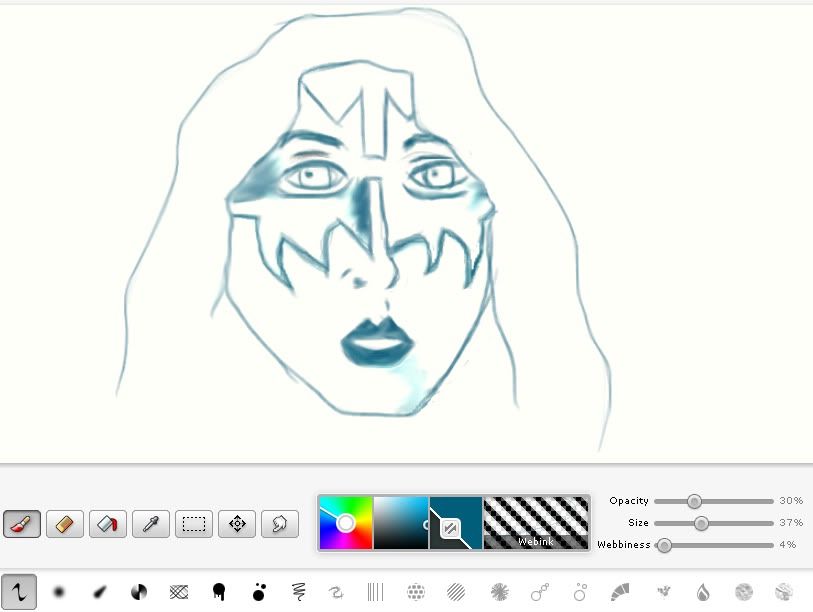Select the dashed rectangle marquee tool
813x612 pixels.
(x=194, y=524)
